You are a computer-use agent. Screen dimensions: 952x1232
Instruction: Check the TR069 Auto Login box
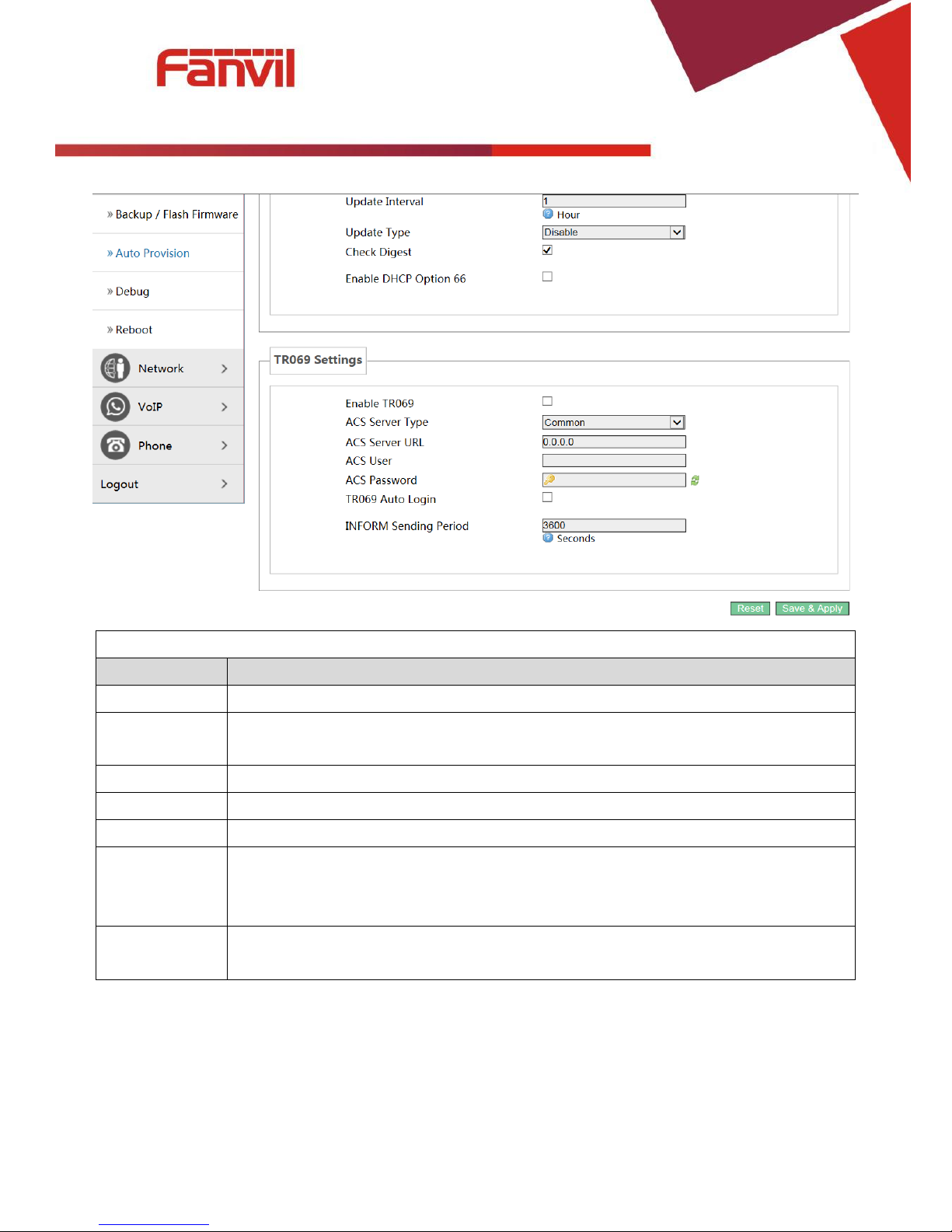(547, 497)
